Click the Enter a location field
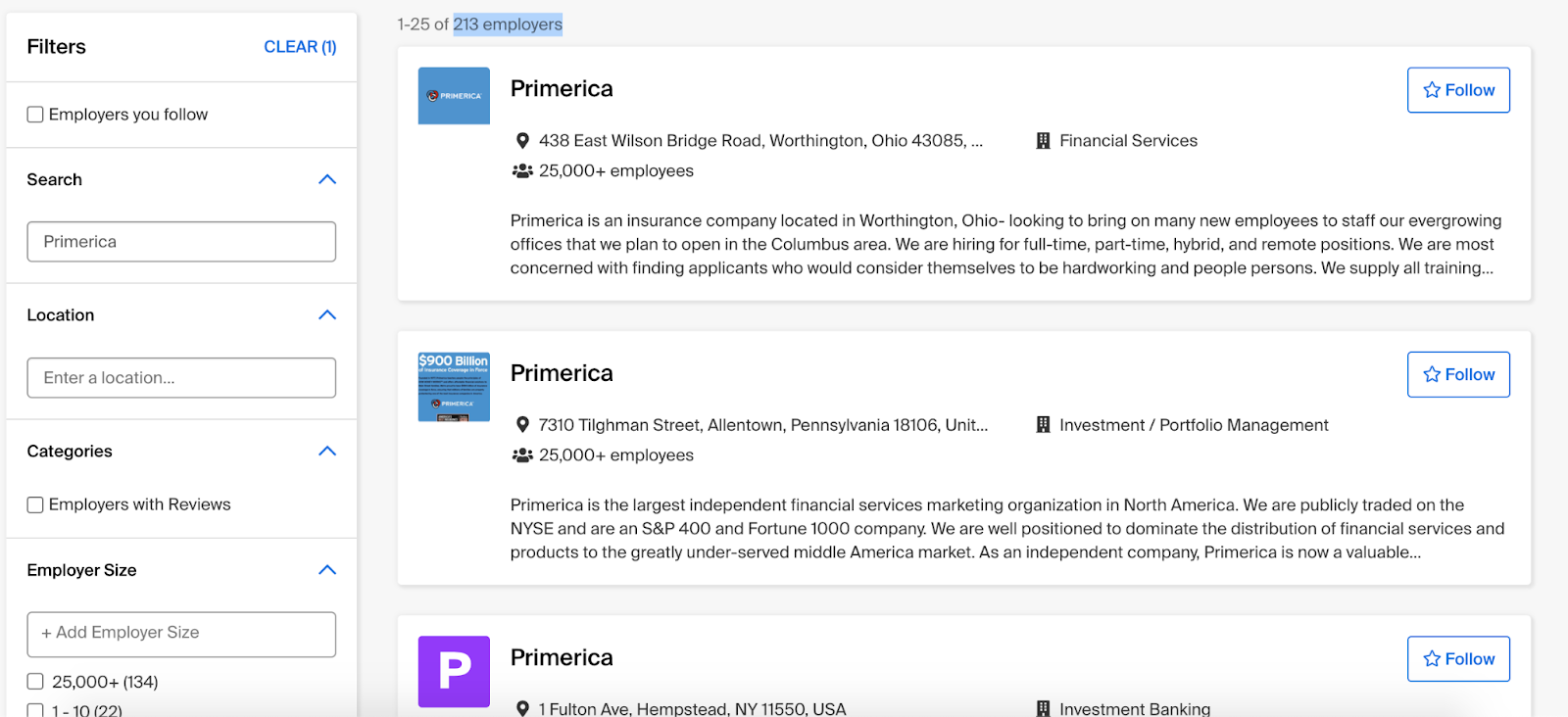Screen dimensions: 1568x717 (181, 378)
